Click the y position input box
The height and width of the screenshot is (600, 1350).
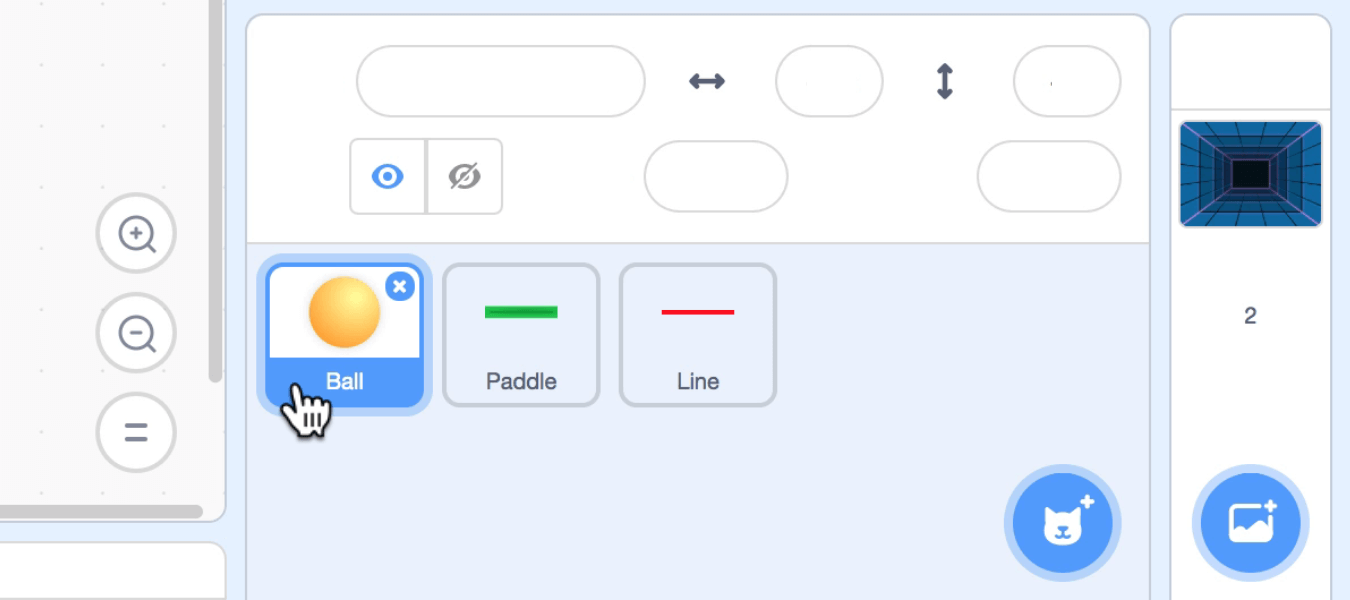click(1067, 81)
